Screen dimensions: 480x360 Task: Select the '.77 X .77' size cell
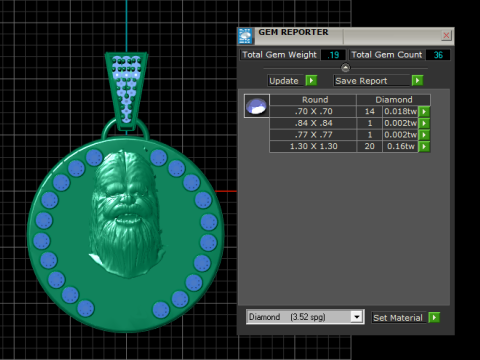coord(313,135)
